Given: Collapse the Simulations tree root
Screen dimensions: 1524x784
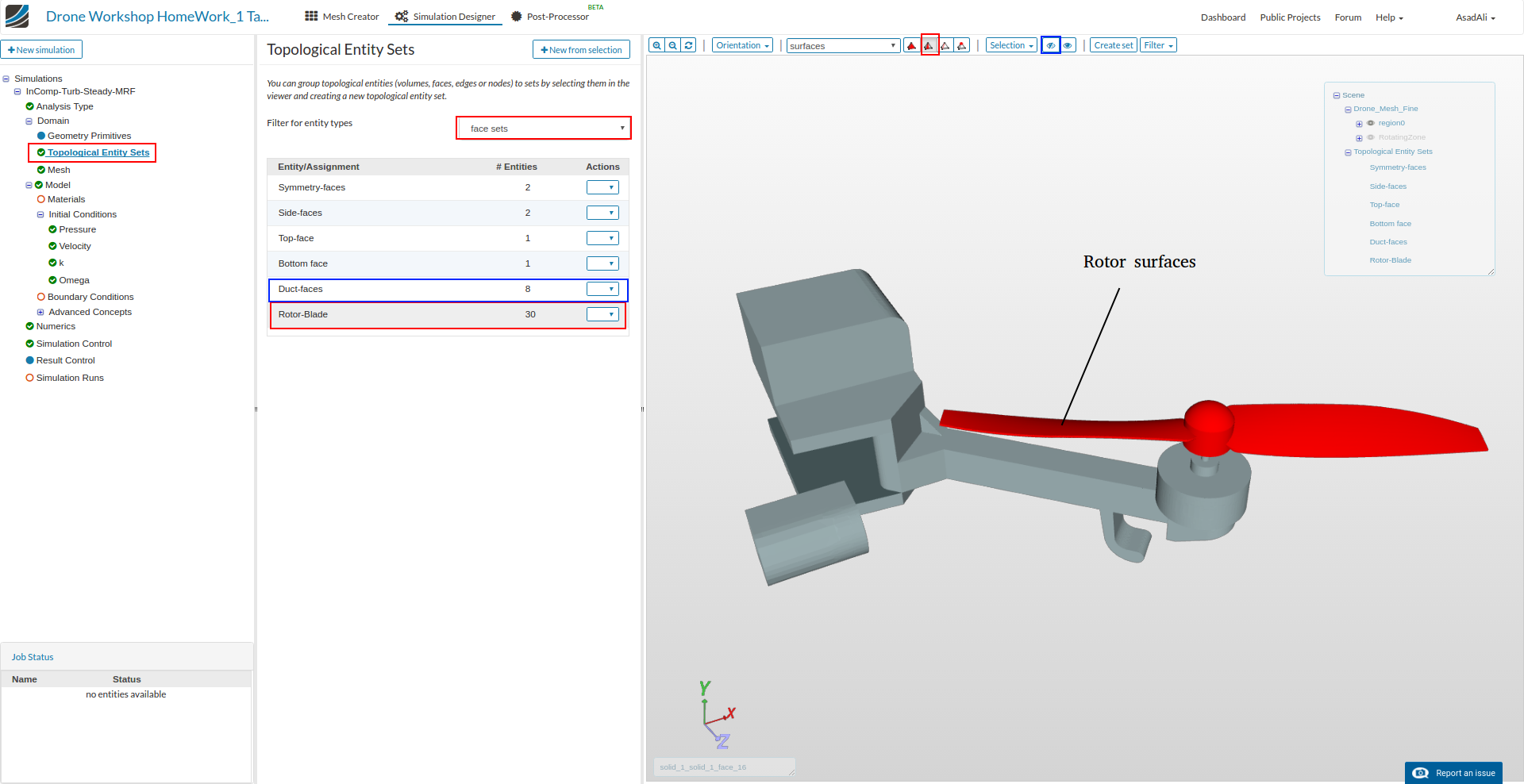Looking at the screenshot, I should pyautogui.click(x=6, y=79).
